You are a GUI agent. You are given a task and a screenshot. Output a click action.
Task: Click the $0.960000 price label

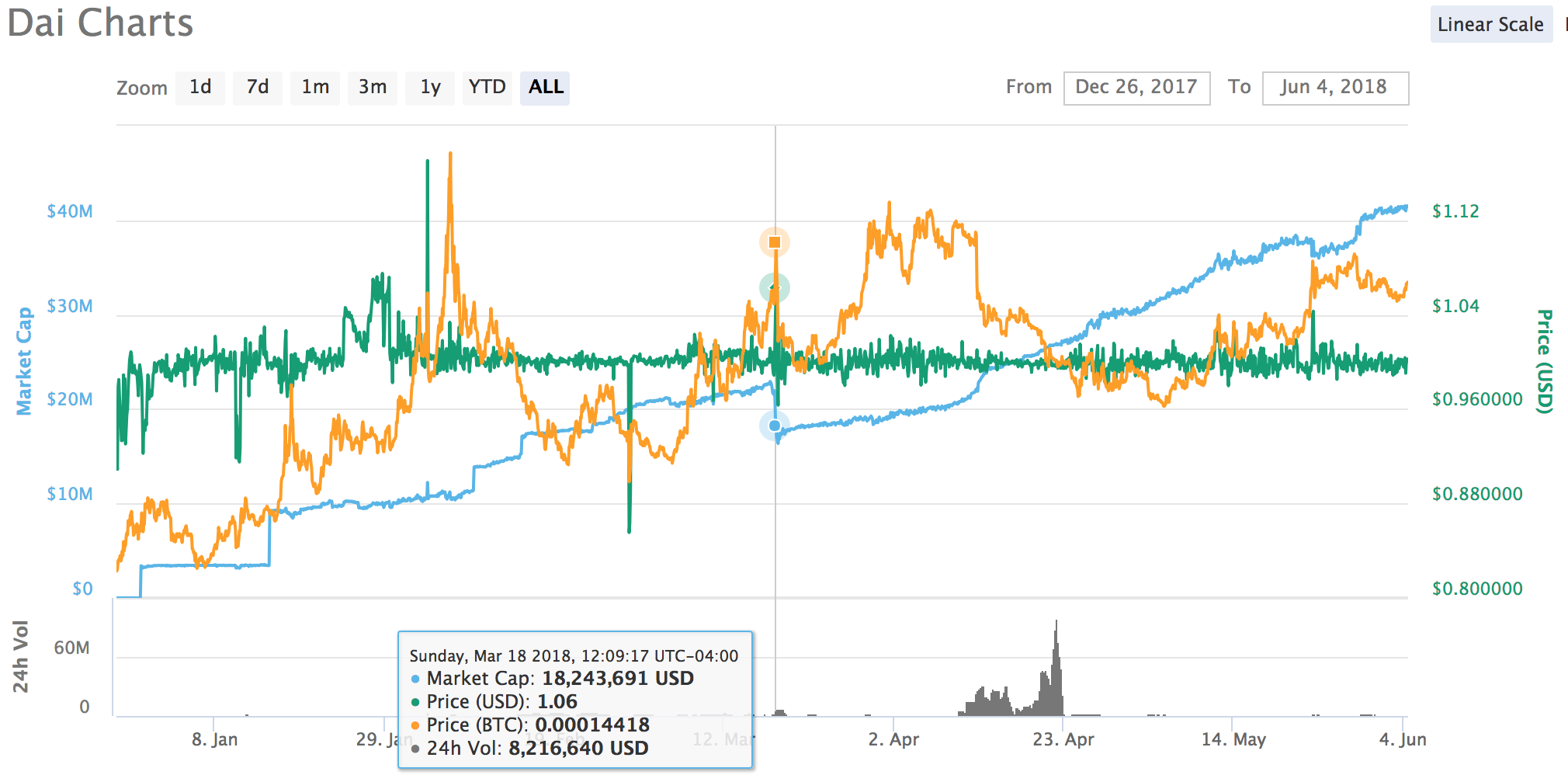(x=1477, y=399)
